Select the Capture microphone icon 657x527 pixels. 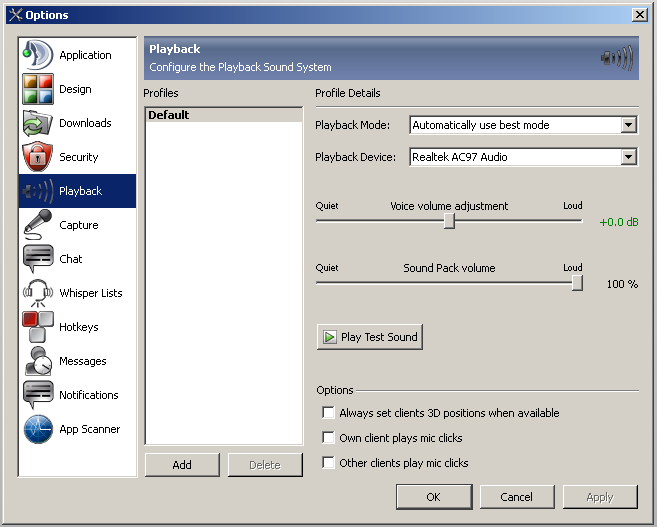coord(38,225)
